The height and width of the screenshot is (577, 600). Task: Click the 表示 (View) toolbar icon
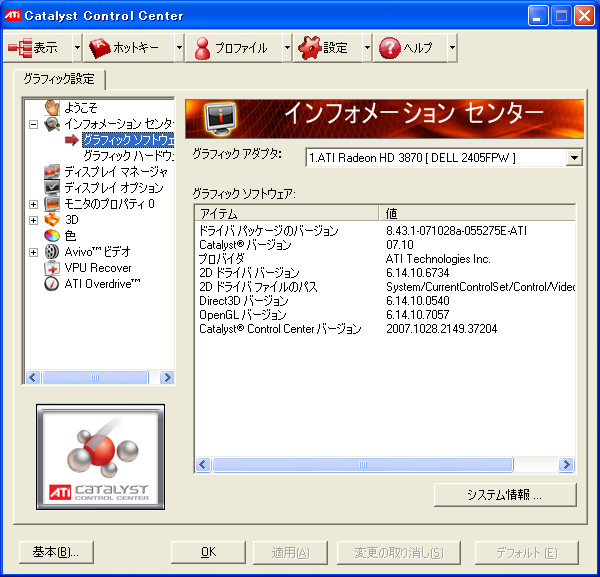[x=21, y=47]
